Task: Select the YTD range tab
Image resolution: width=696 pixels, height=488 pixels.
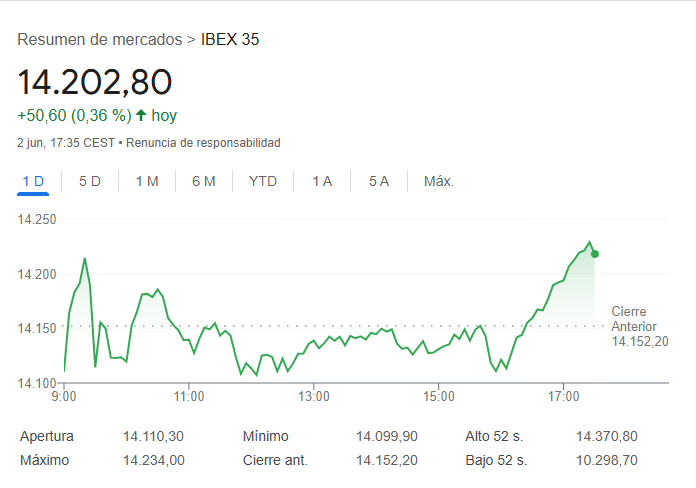Action: [263, 181]
